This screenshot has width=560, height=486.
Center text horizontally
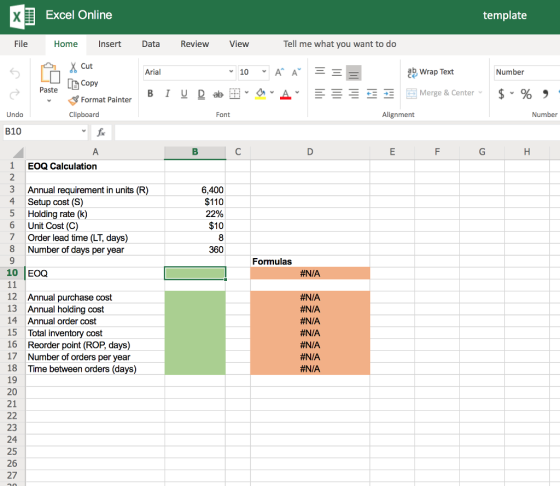337,94
